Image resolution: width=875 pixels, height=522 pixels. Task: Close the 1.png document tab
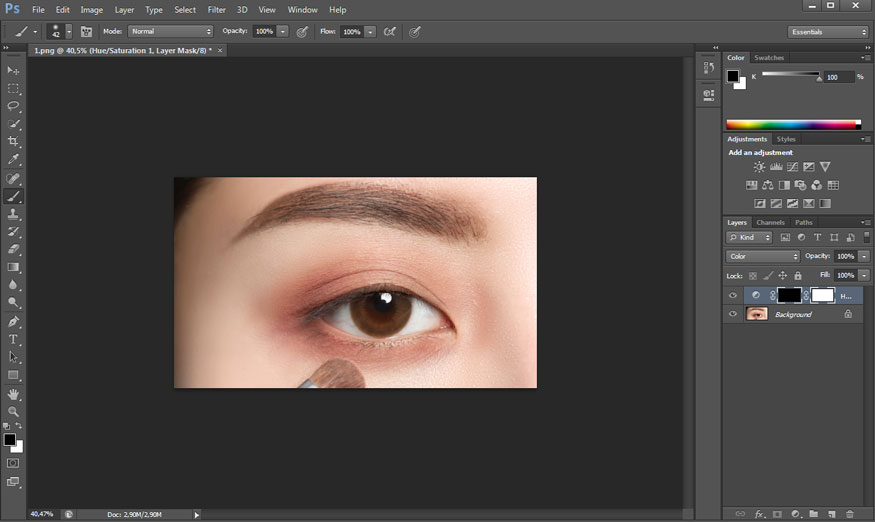[x=220, y=50]
